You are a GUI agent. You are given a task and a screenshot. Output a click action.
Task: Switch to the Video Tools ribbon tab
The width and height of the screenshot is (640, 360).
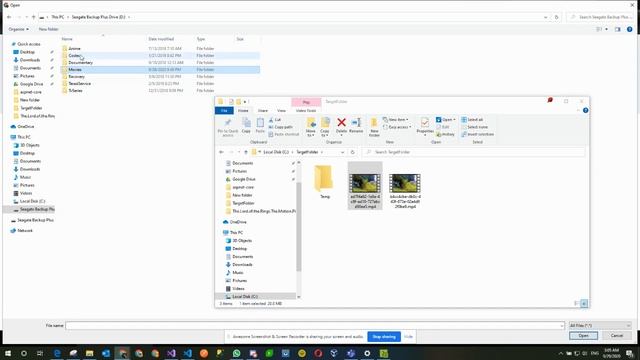(306, 111)
